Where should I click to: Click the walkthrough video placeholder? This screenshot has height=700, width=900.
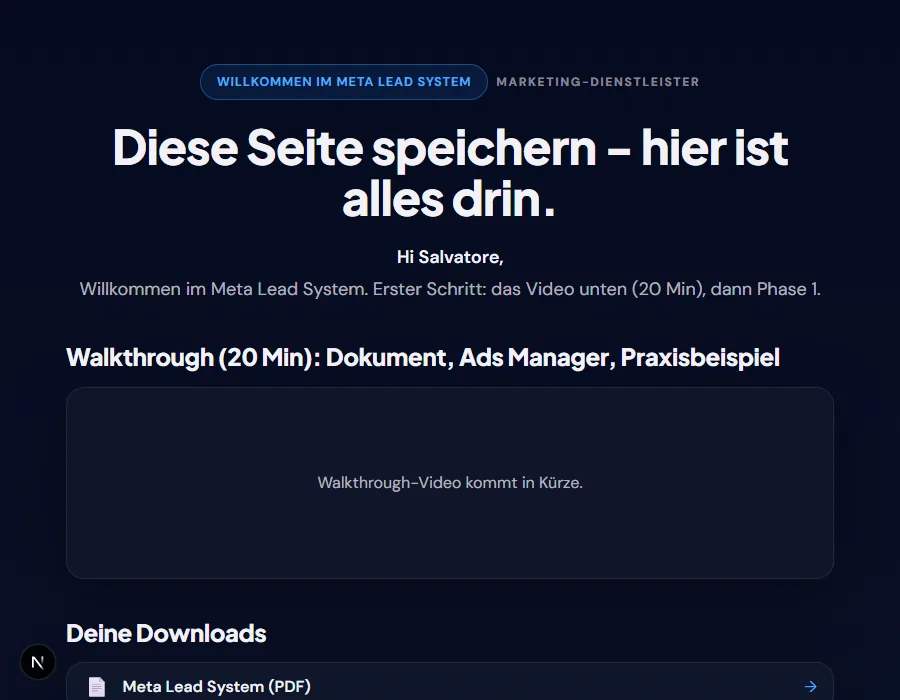[450, 483]
